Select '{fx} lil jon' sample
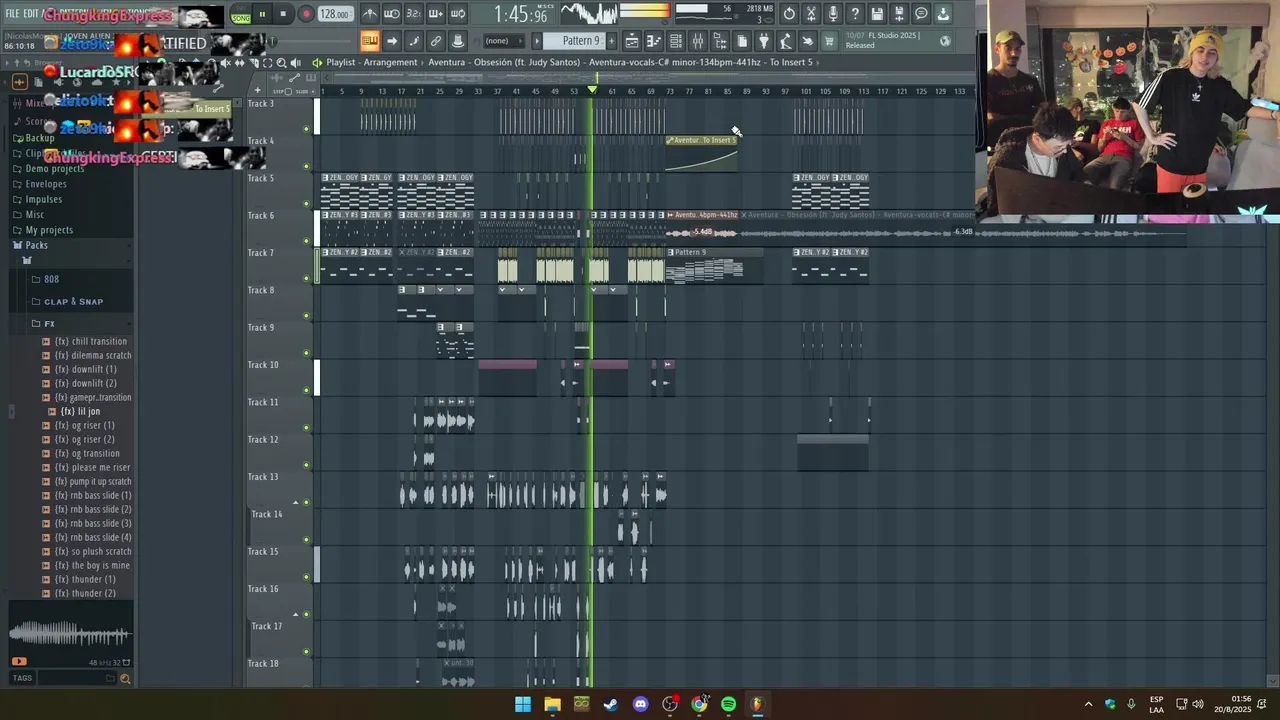 80,411
